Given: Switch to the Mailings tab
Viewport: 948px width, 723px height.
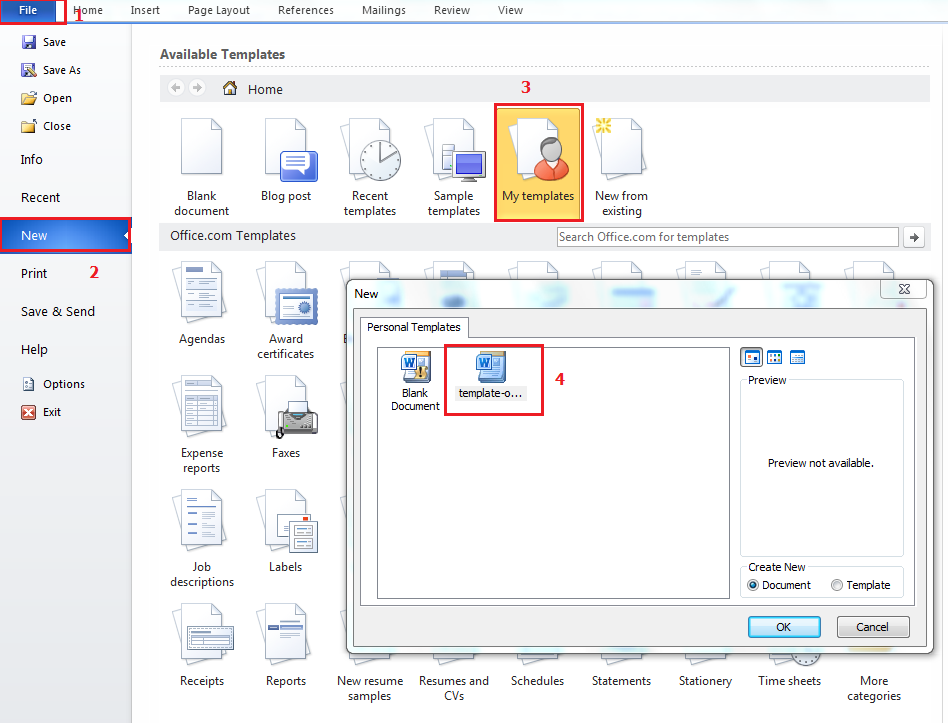Looking at the screenshot, I should coord(384,10).
